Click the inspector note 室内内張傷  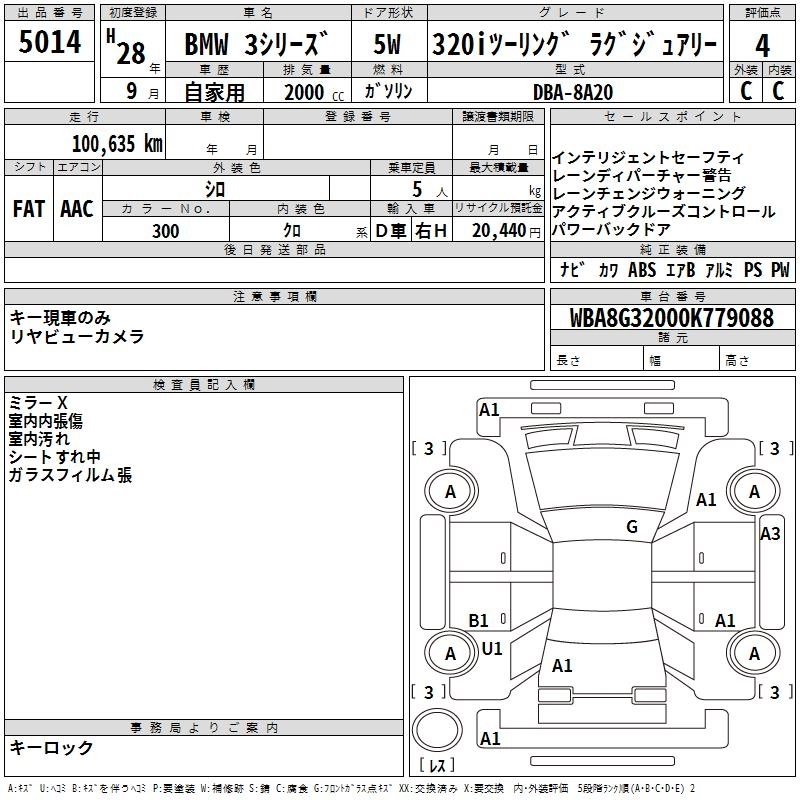[x=45, y=421]
